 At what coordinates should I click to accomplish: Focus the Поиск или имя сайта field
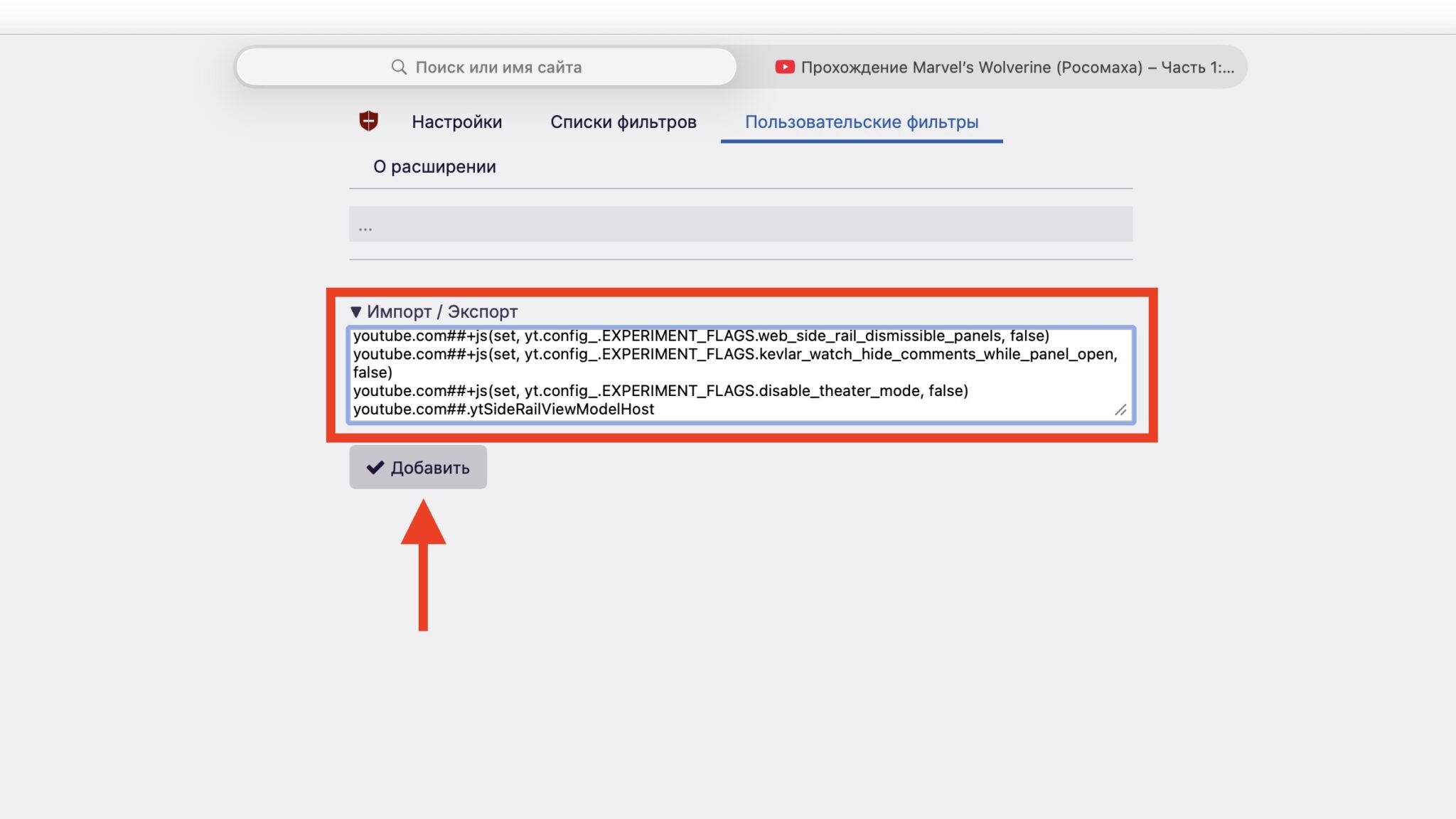[x=486, y=67]
